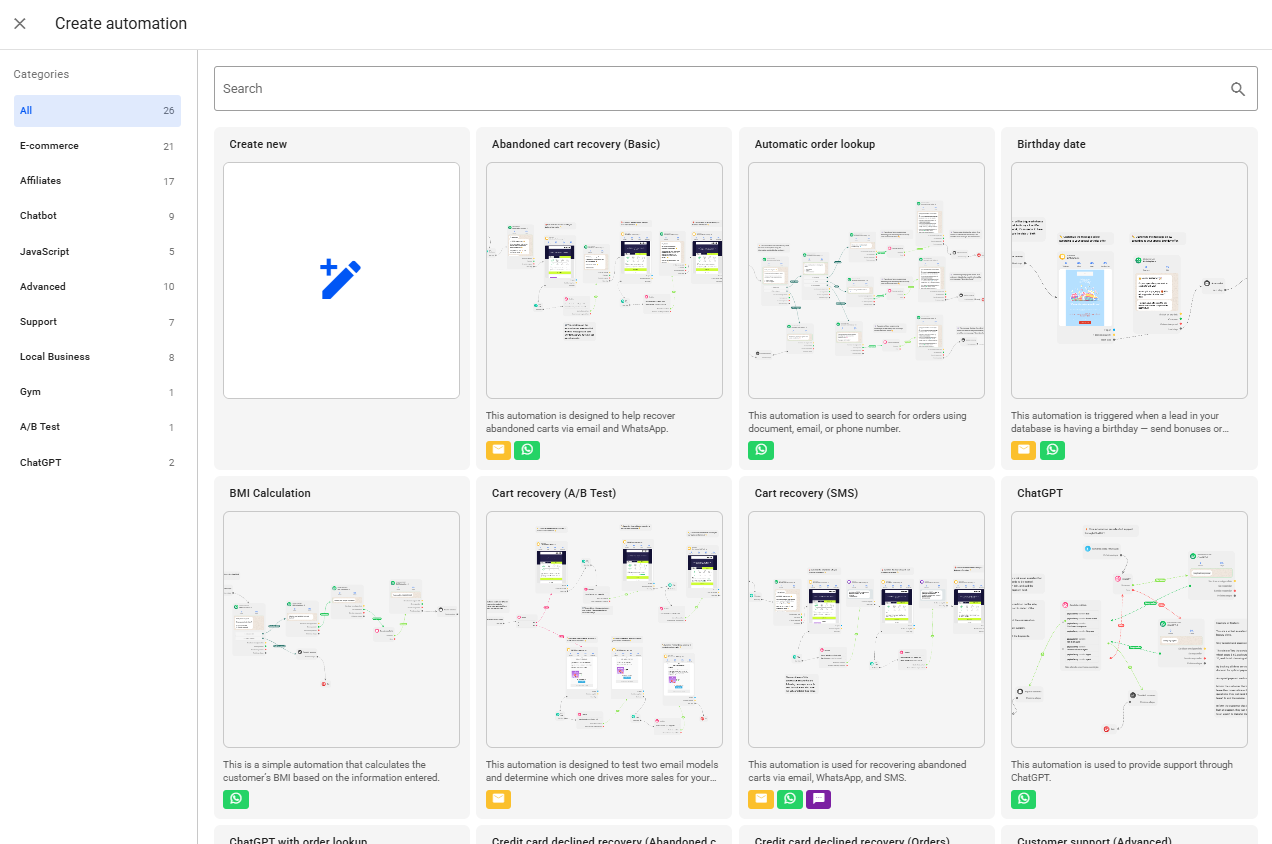Image resolution: width=1272 pixels, height=844 pixels.
Task: Open the Birthday date template thumbnail
Action: 1129,281
